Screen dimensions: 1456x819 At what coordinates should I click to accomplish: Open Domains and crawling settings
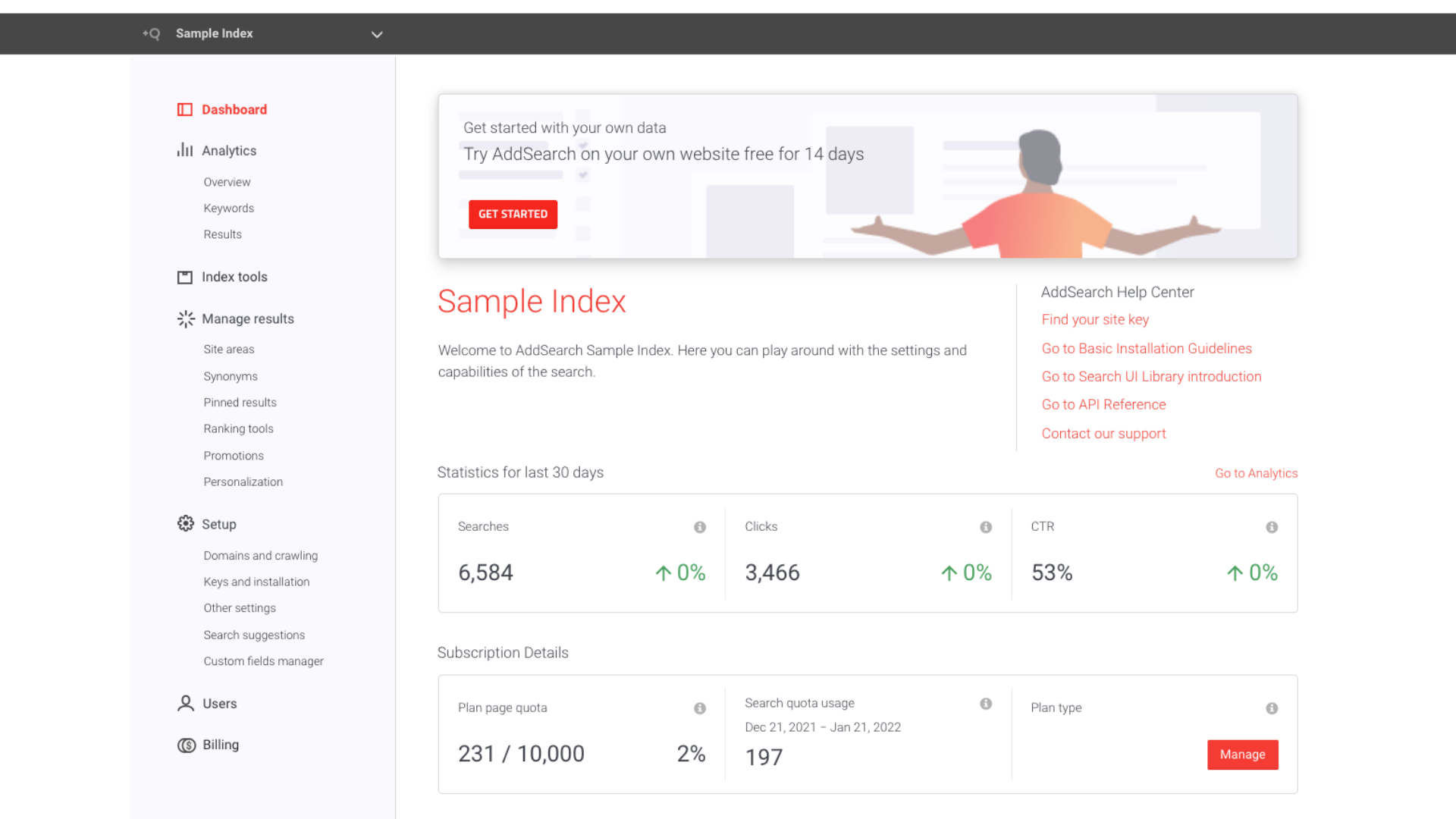pos(260,556)
